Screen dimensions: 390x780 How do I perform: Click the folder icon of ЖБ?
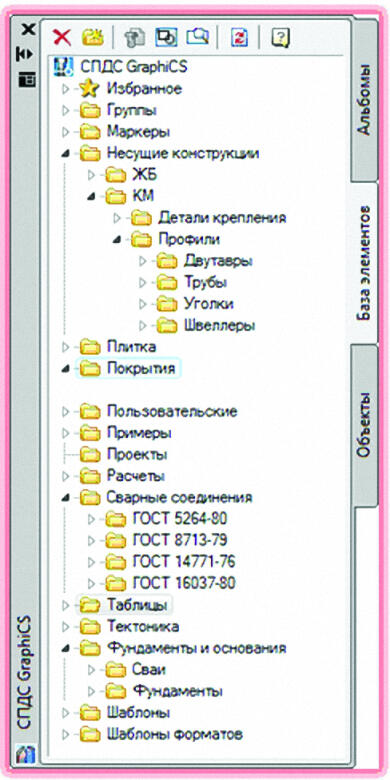click(115, 175)
